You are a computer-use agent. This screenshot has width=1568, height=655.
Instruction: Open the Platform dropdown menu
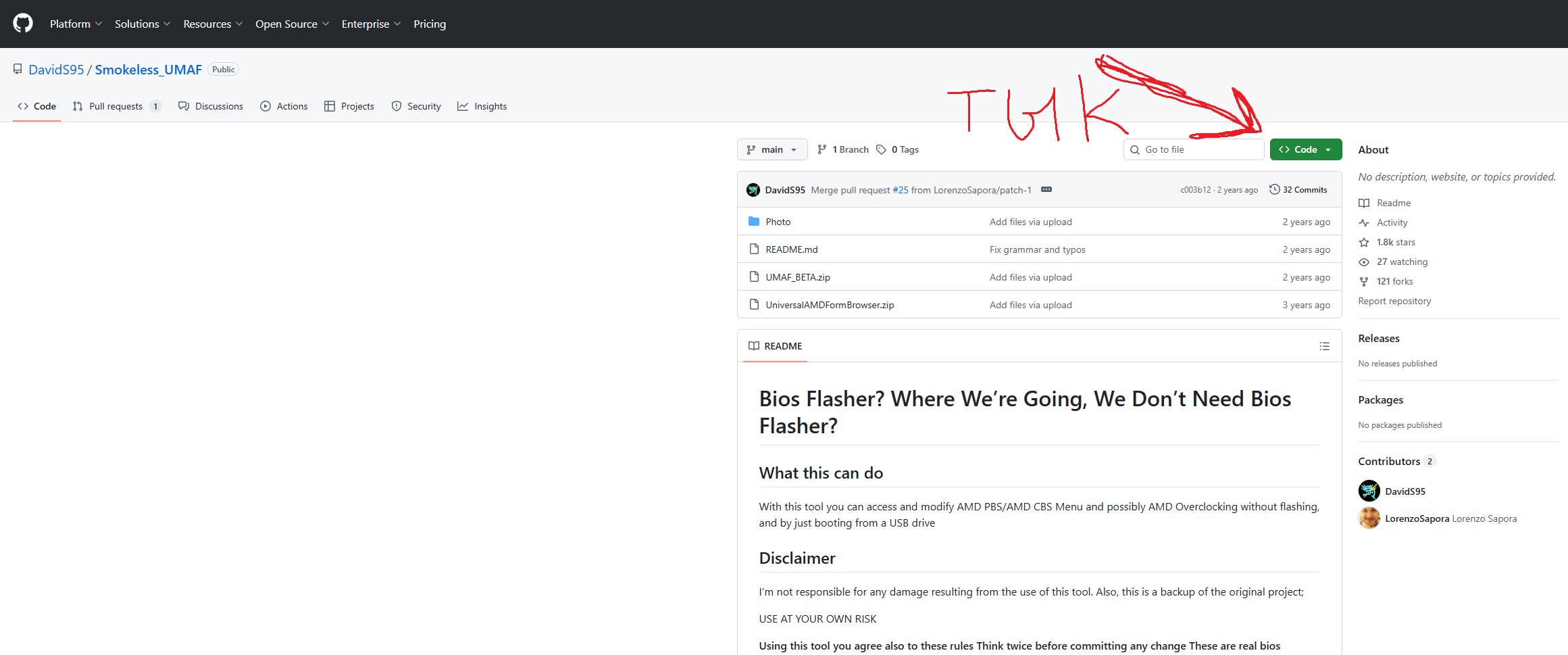[76, 24]
